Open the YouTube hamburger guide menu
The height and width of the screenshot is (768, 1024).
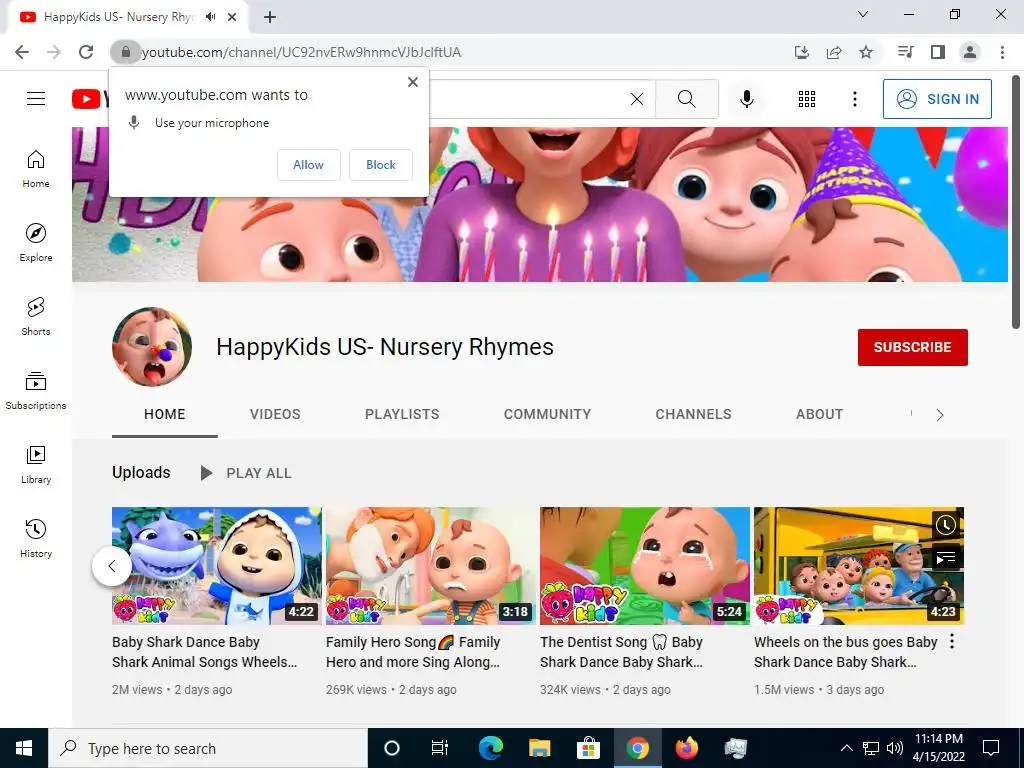36,99
